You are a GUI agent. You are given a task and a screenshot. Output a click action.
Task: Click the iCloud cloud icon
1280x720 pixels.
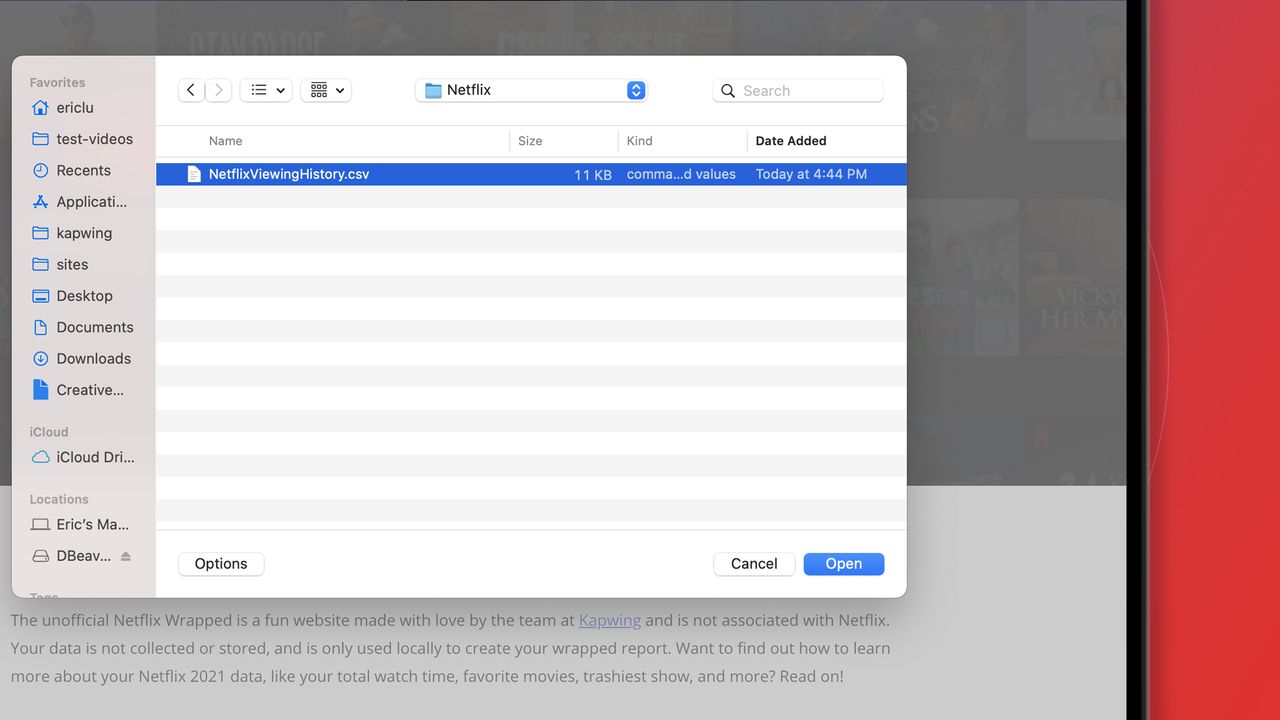point(40,457)
